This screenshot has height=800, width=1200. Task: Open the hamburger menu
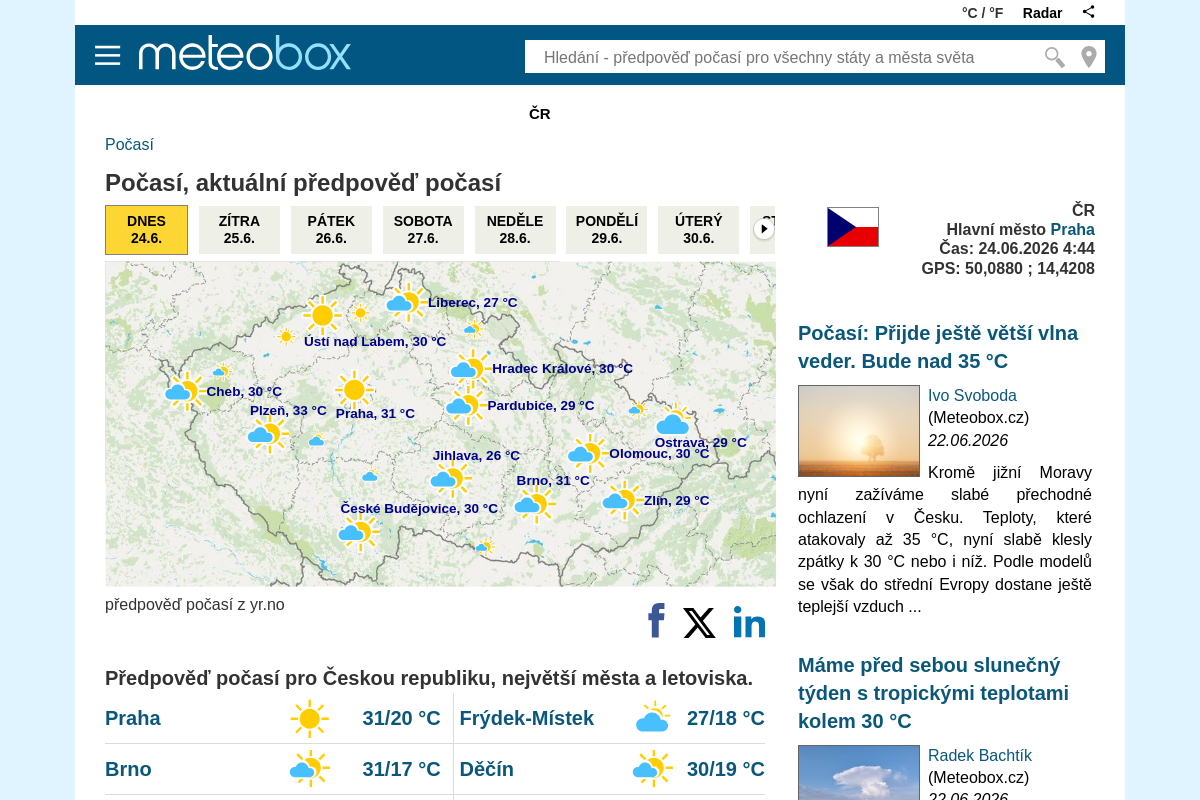(107, 55)
